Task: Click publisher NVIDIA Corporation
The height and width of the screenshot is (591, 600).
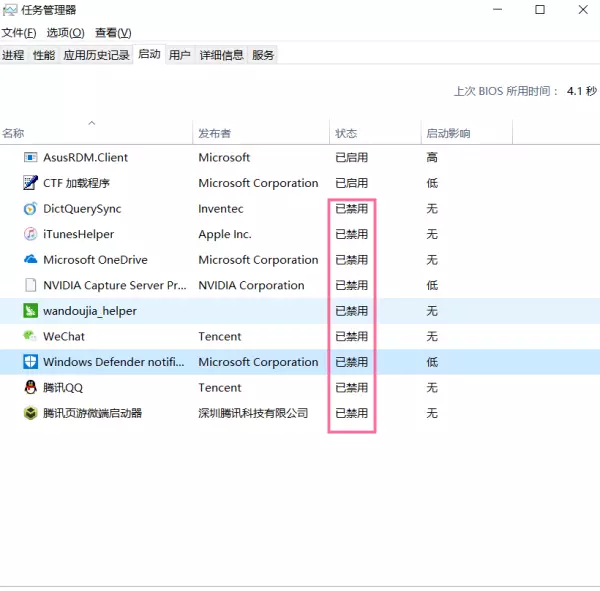Action: point(251,285)
